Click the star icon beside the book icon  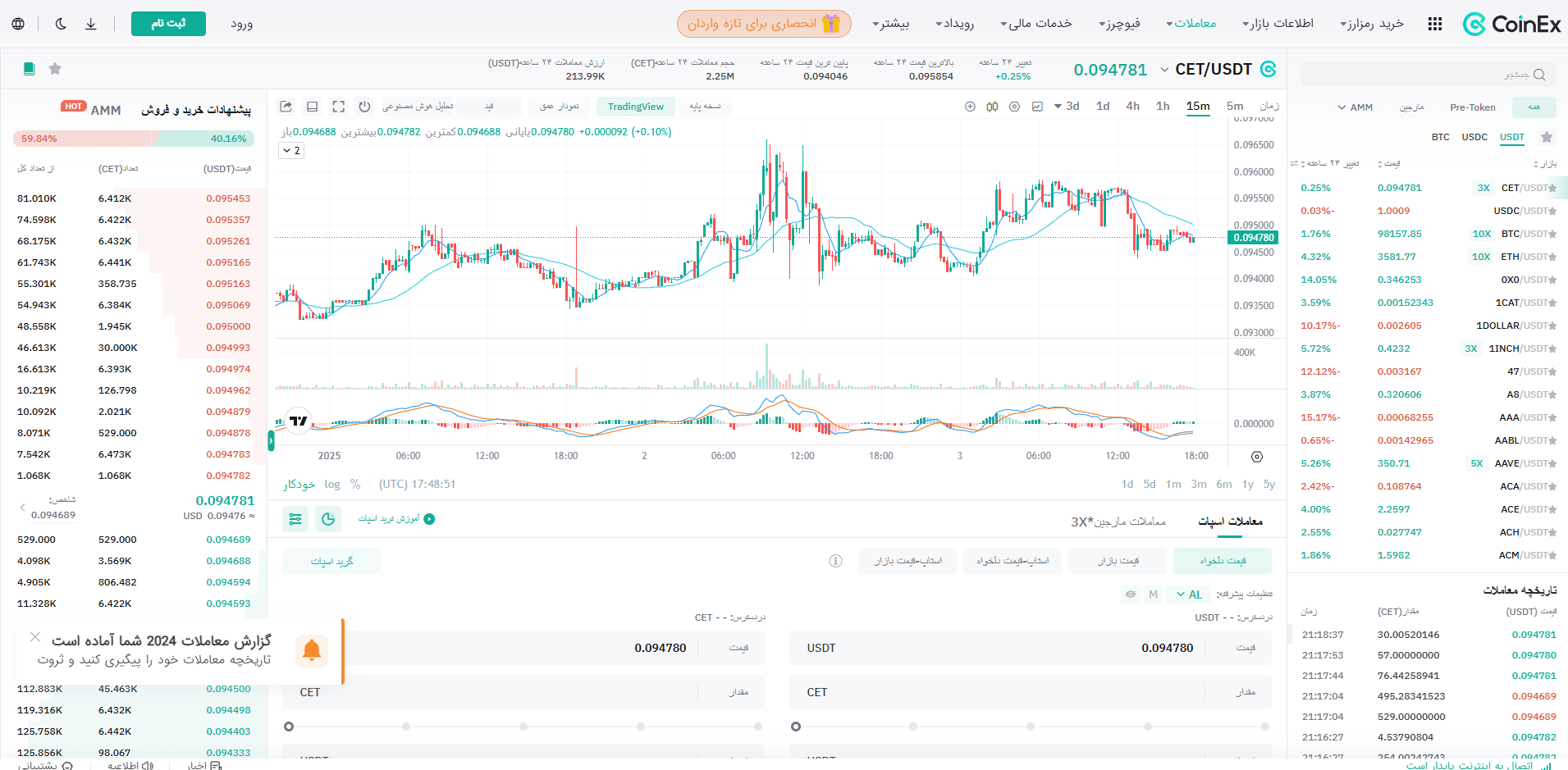tap(55, 69)
